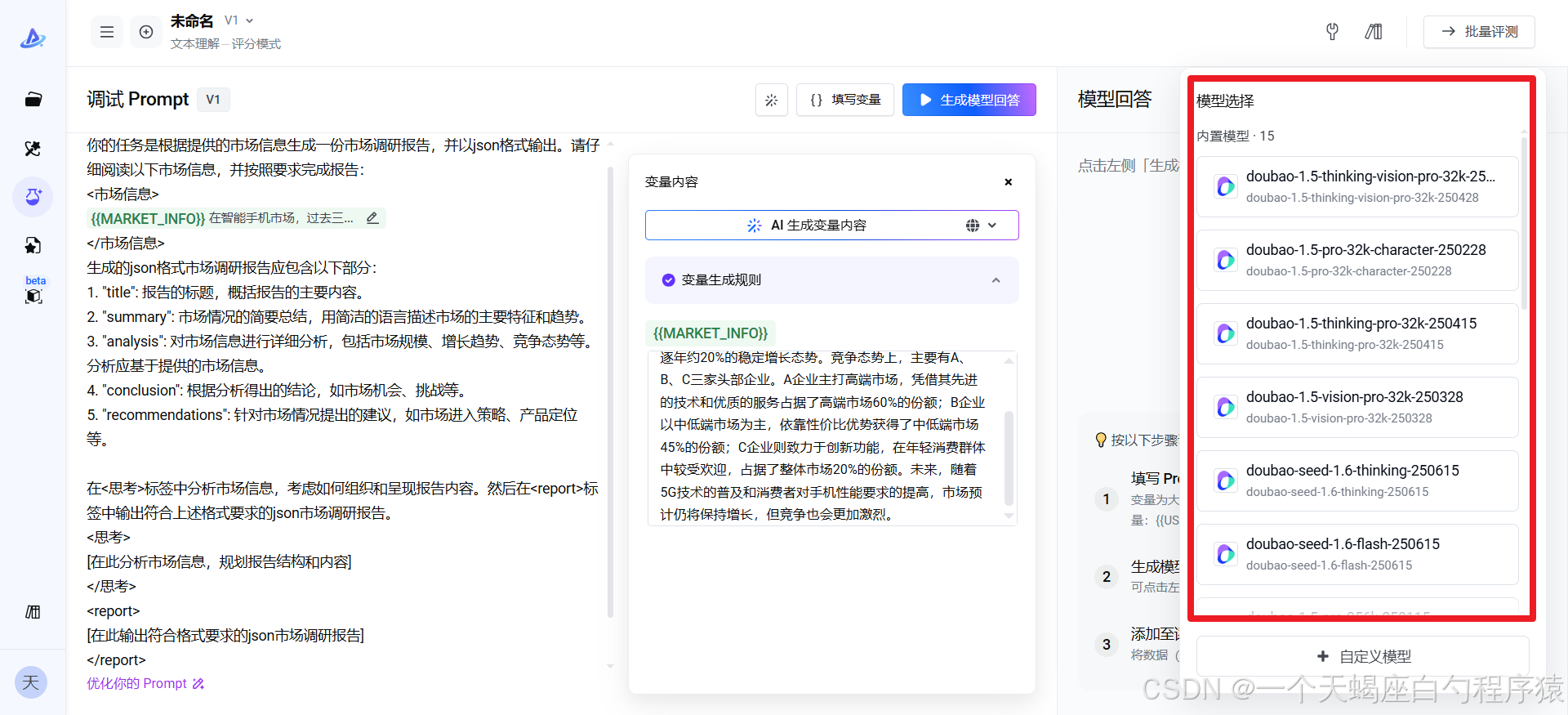This screenshot has width=1568, height=715.
Task: Click the 自定义模型 button
Action: pos(1362,656)
